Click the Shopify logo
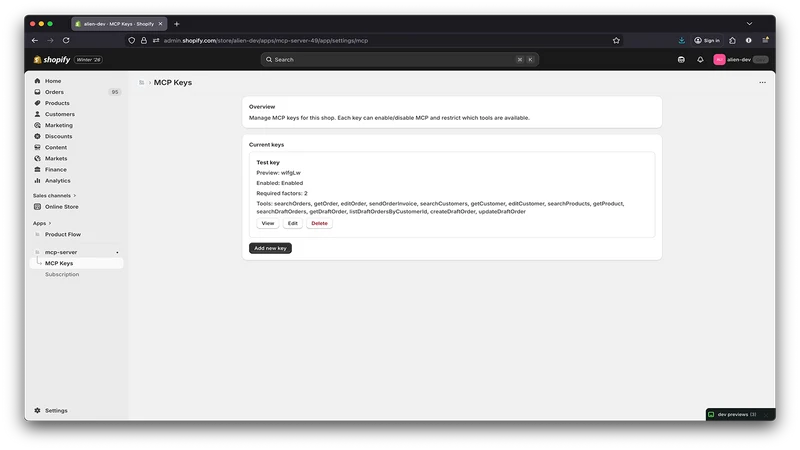 tap(52, 60)
